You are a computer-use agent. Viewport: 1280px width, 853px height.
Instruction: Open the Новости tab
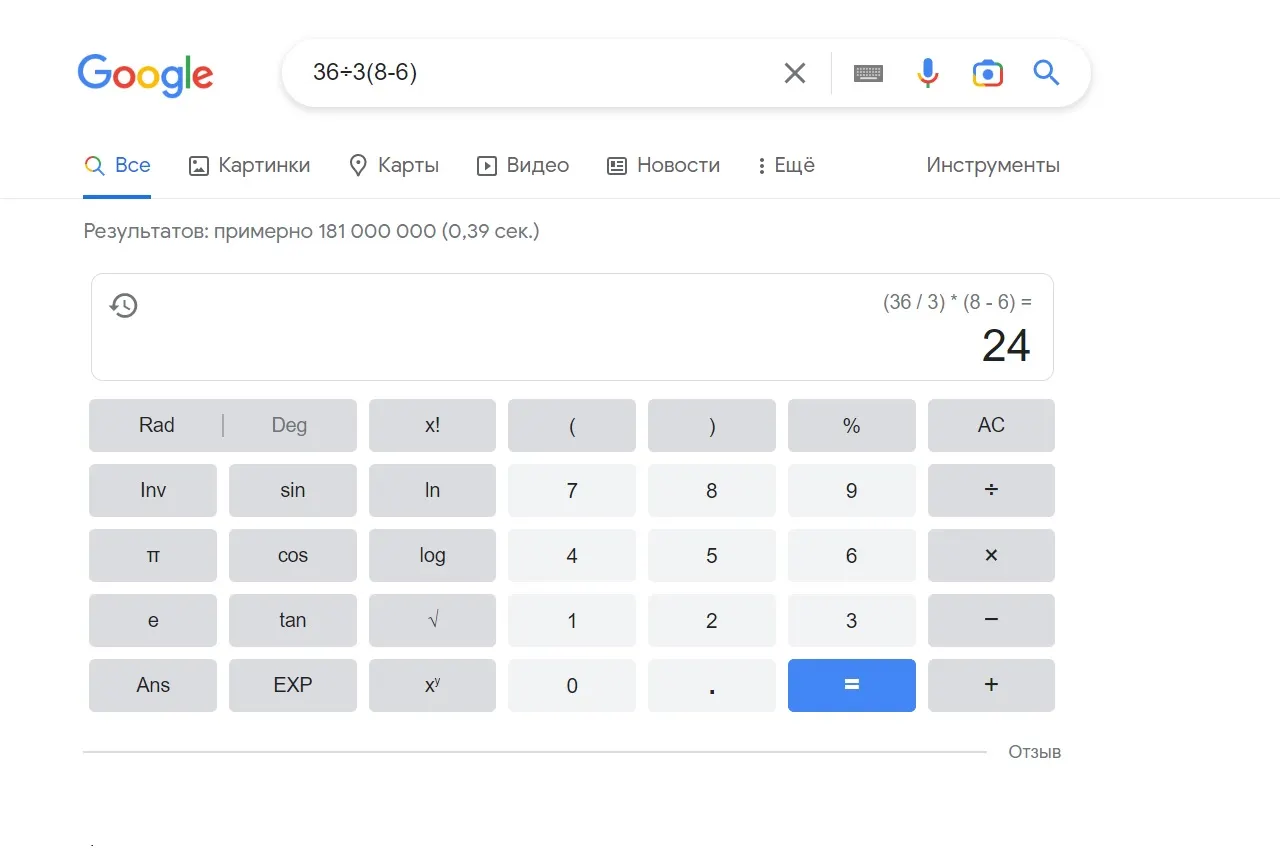point(664,166)
